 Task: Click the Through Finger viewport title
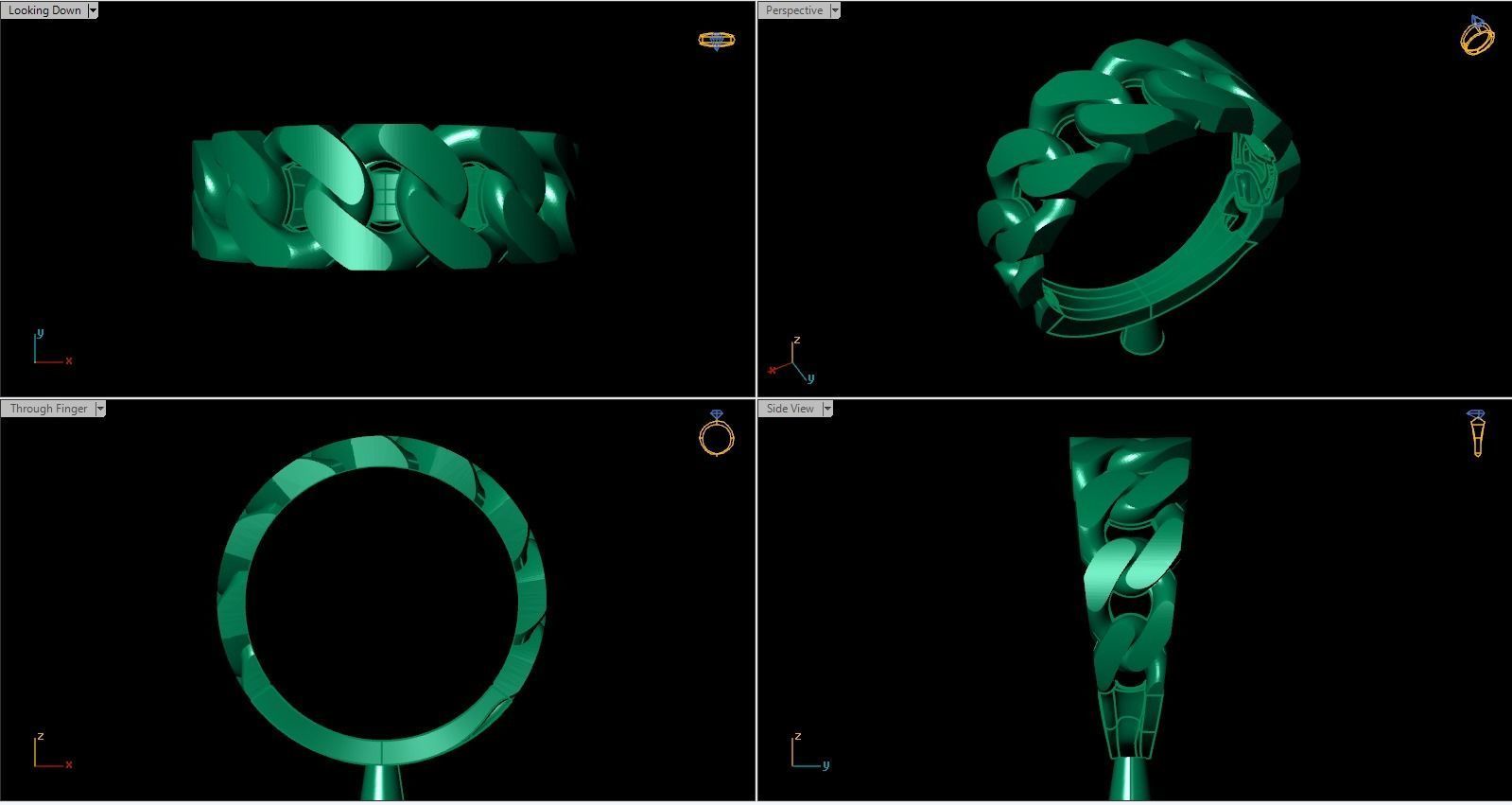tap(48, 409)
